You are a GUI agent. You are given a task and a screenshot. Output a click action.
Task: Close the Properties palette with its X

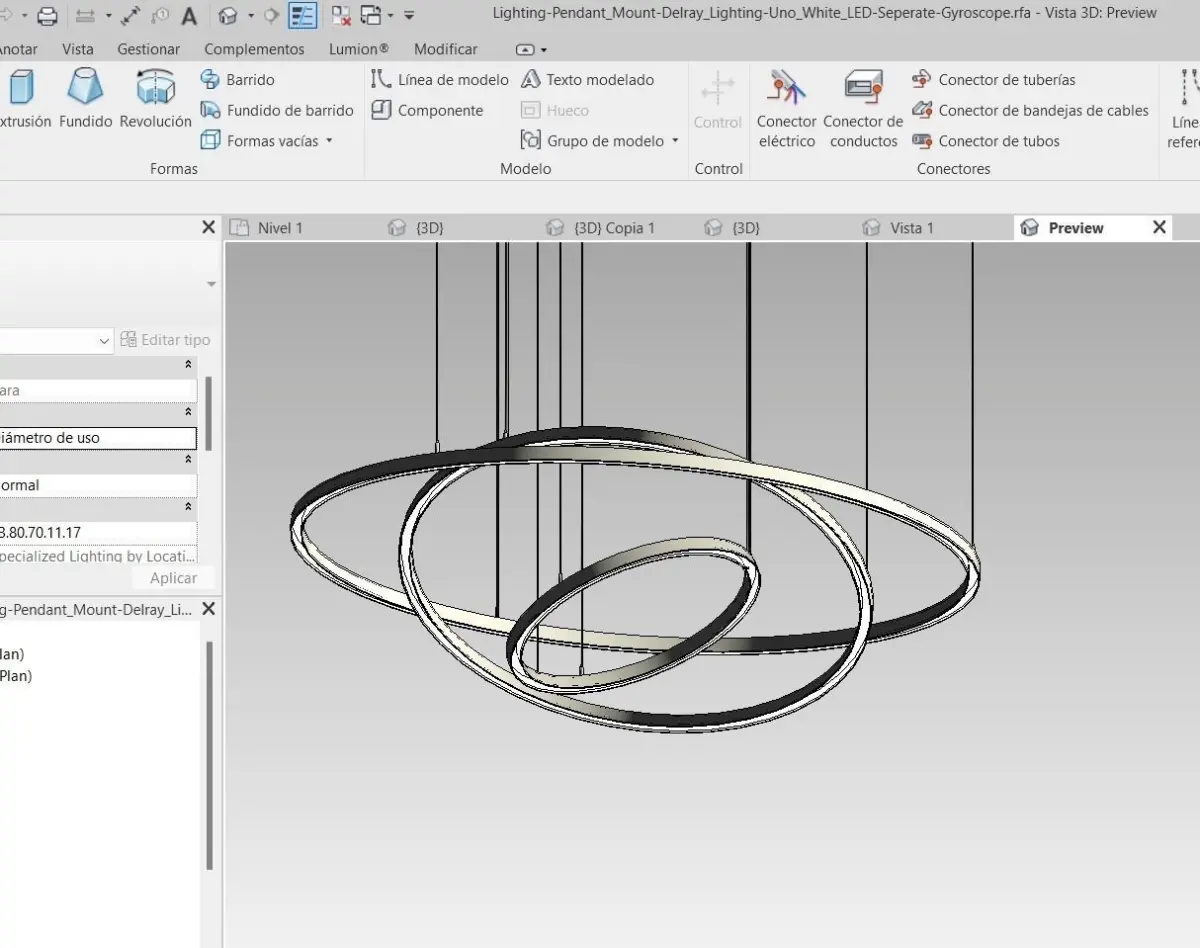[x=208, y=227]
